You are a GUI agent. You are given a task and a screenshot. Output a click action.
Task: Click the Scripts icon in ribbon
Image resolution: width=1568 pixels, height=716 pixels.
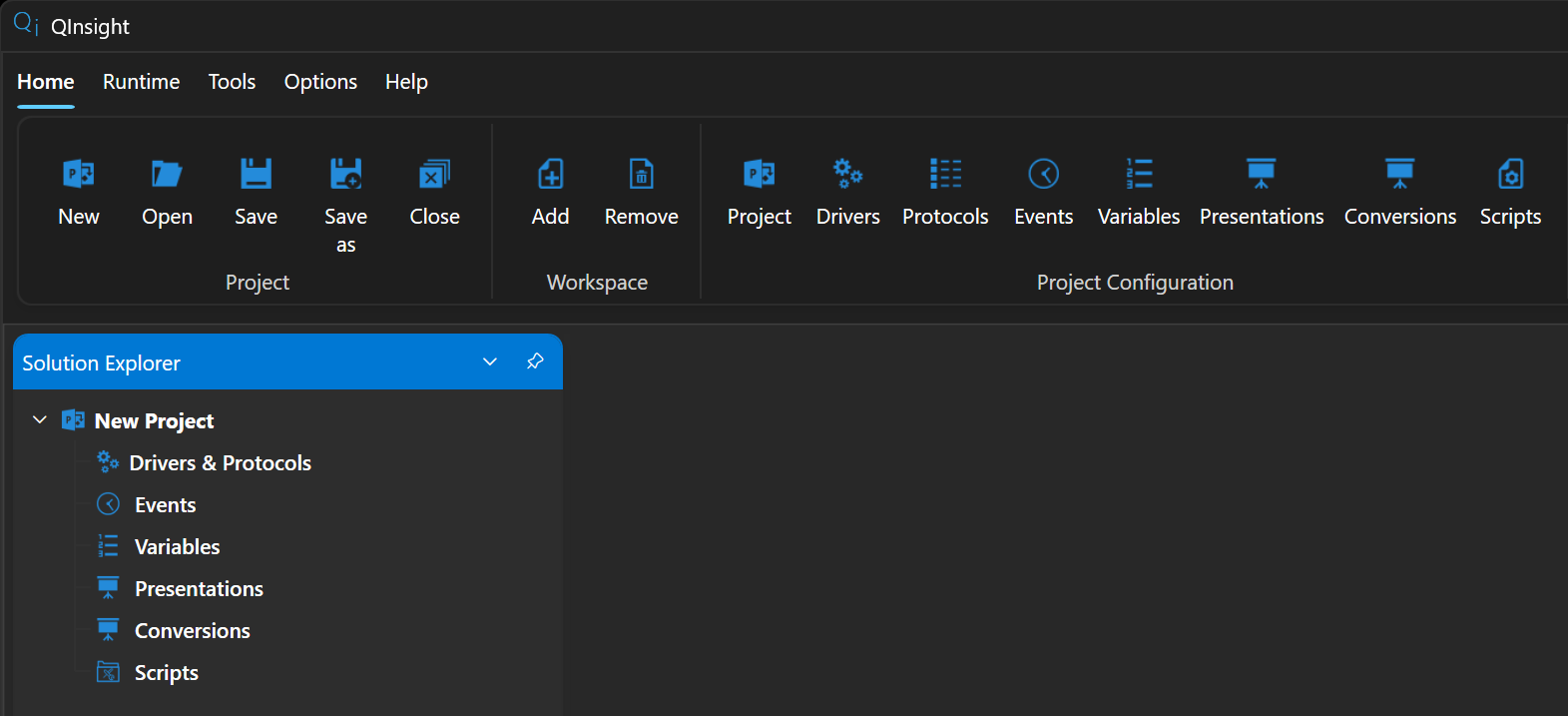[x=1510, y=174]
